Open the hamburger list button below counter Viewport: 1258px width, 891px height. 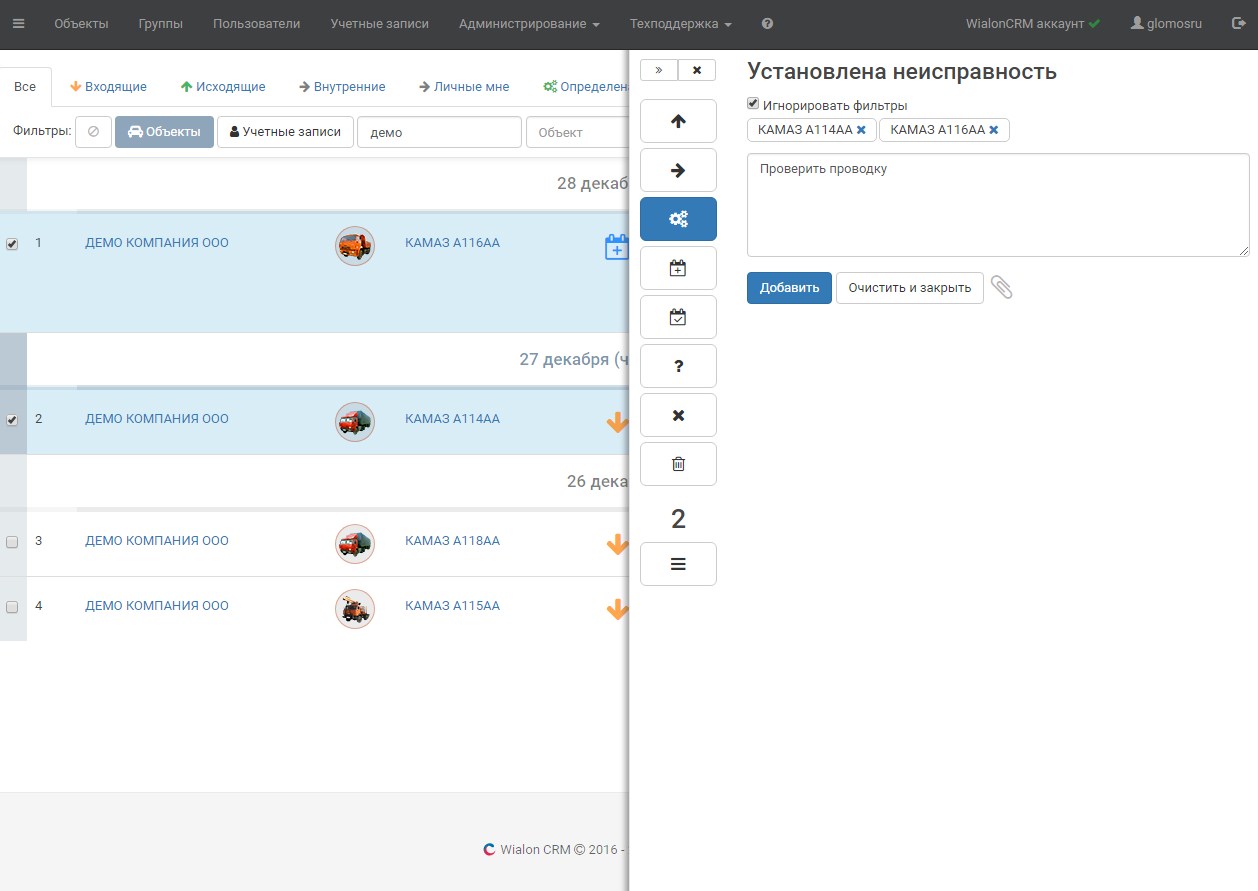(678, 564)
